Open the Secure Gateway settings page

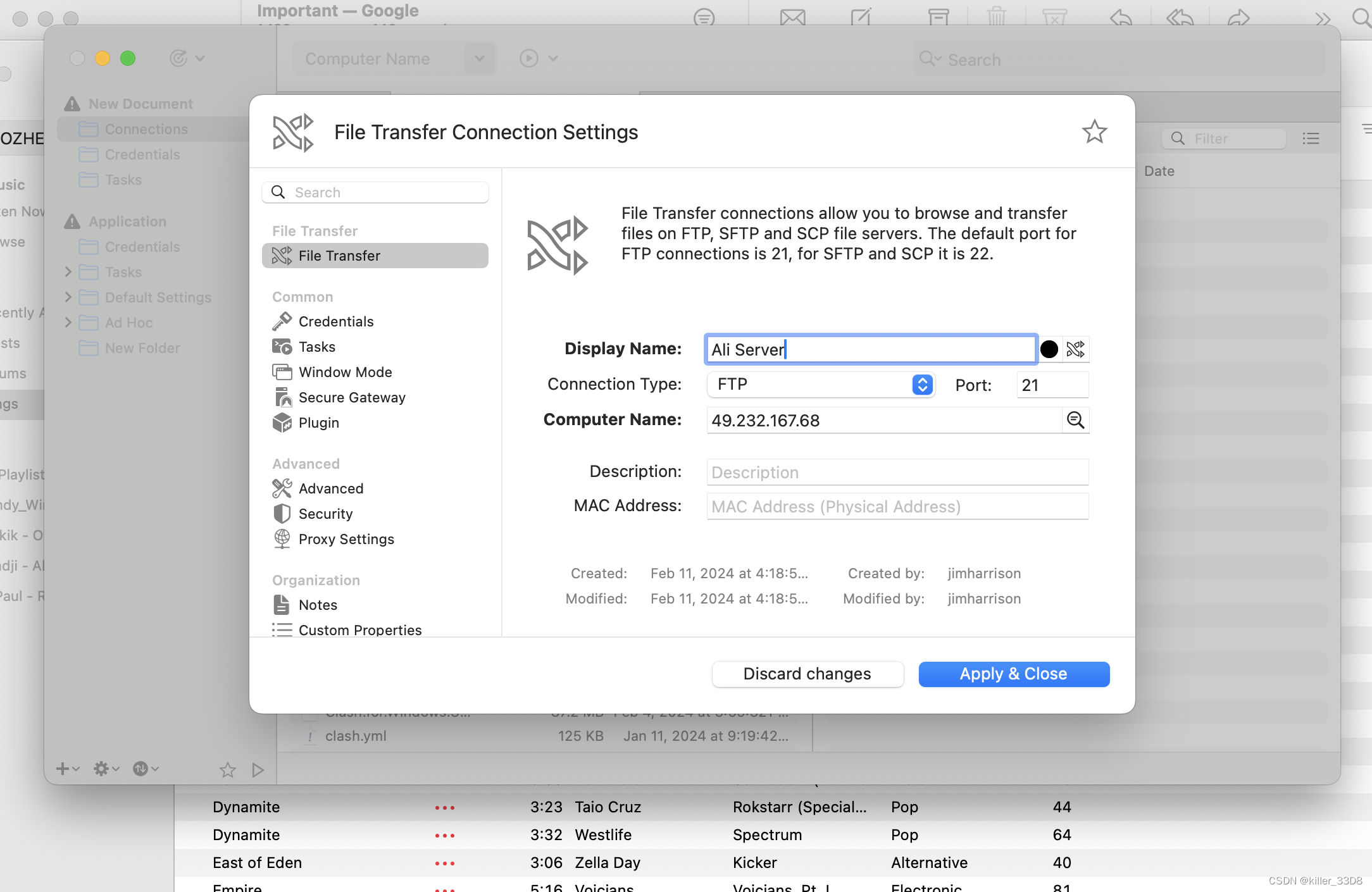pos(351,397)
